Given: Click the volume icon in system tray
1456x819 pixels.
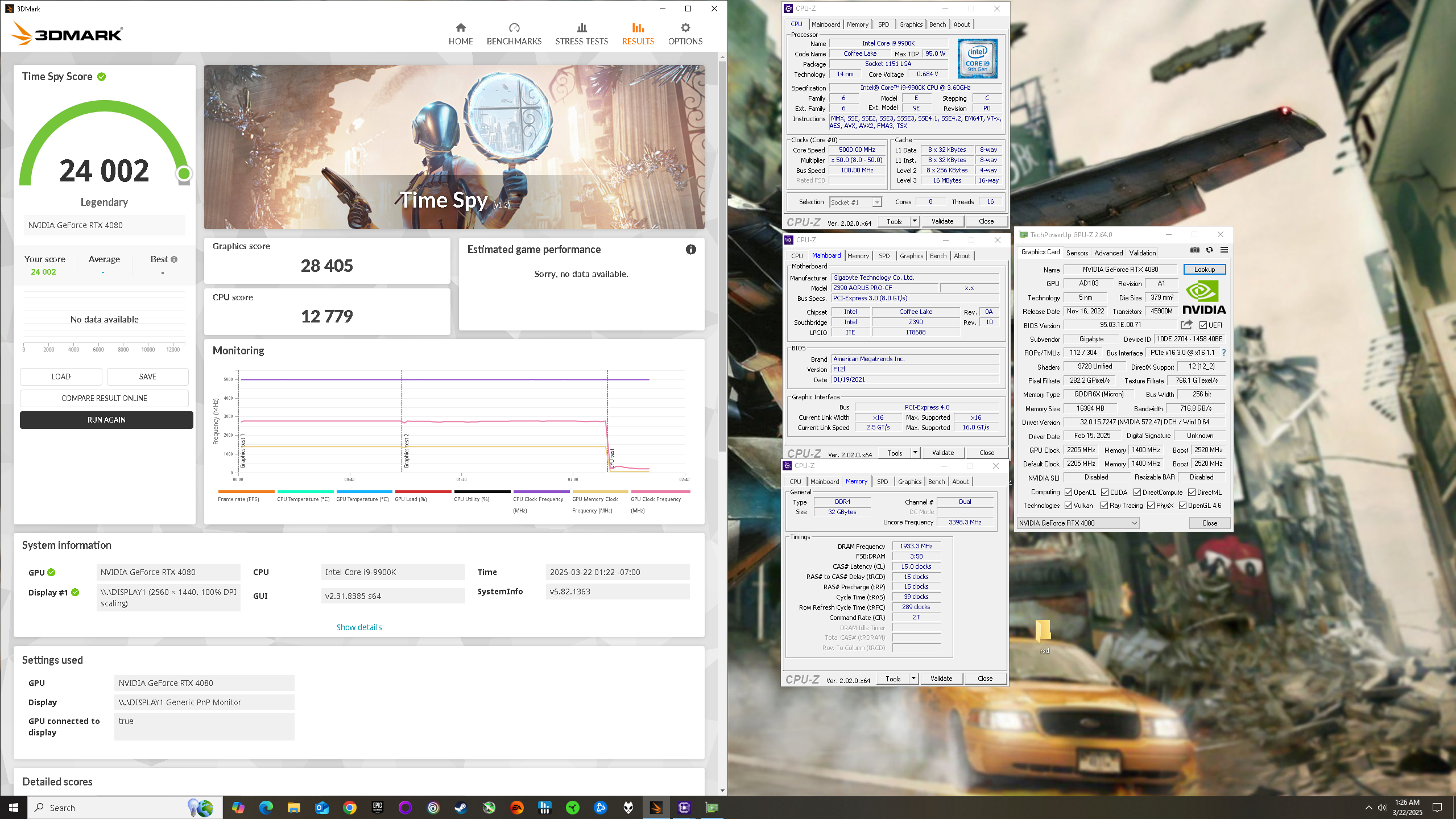Looking at the screenshot, I should pos(1382,808).
